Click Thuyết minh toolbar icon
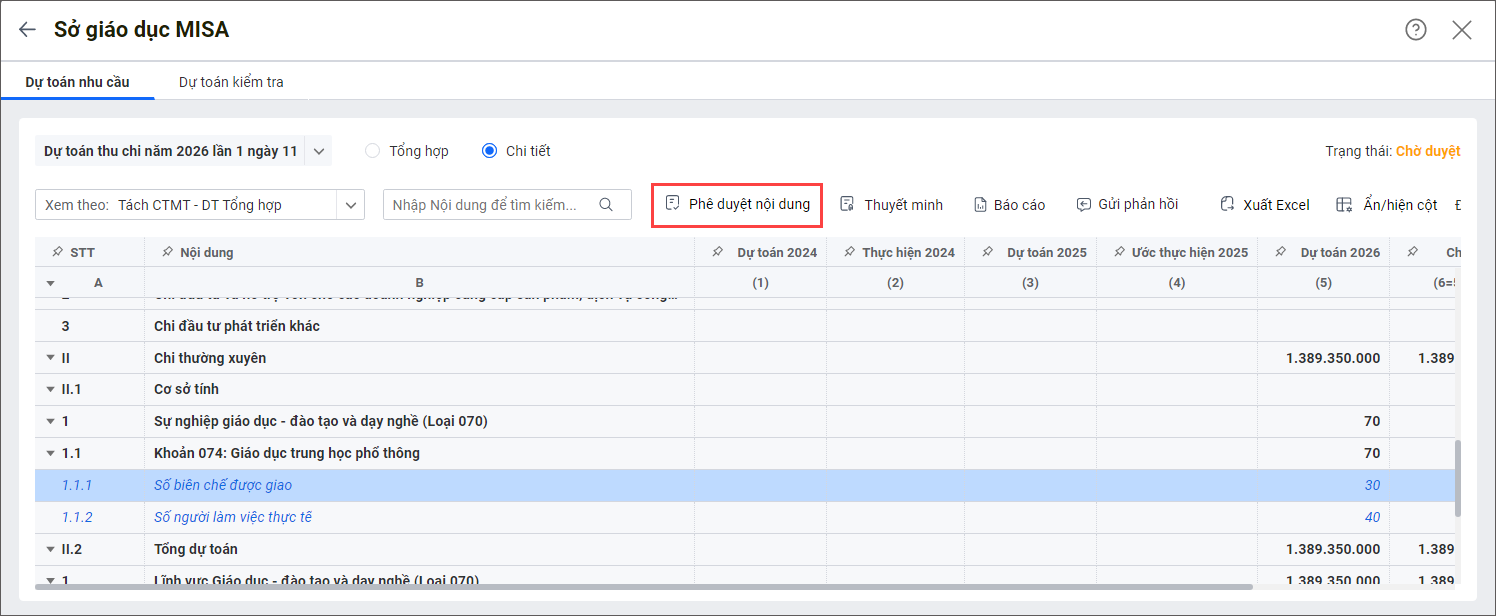 point(847,204)
